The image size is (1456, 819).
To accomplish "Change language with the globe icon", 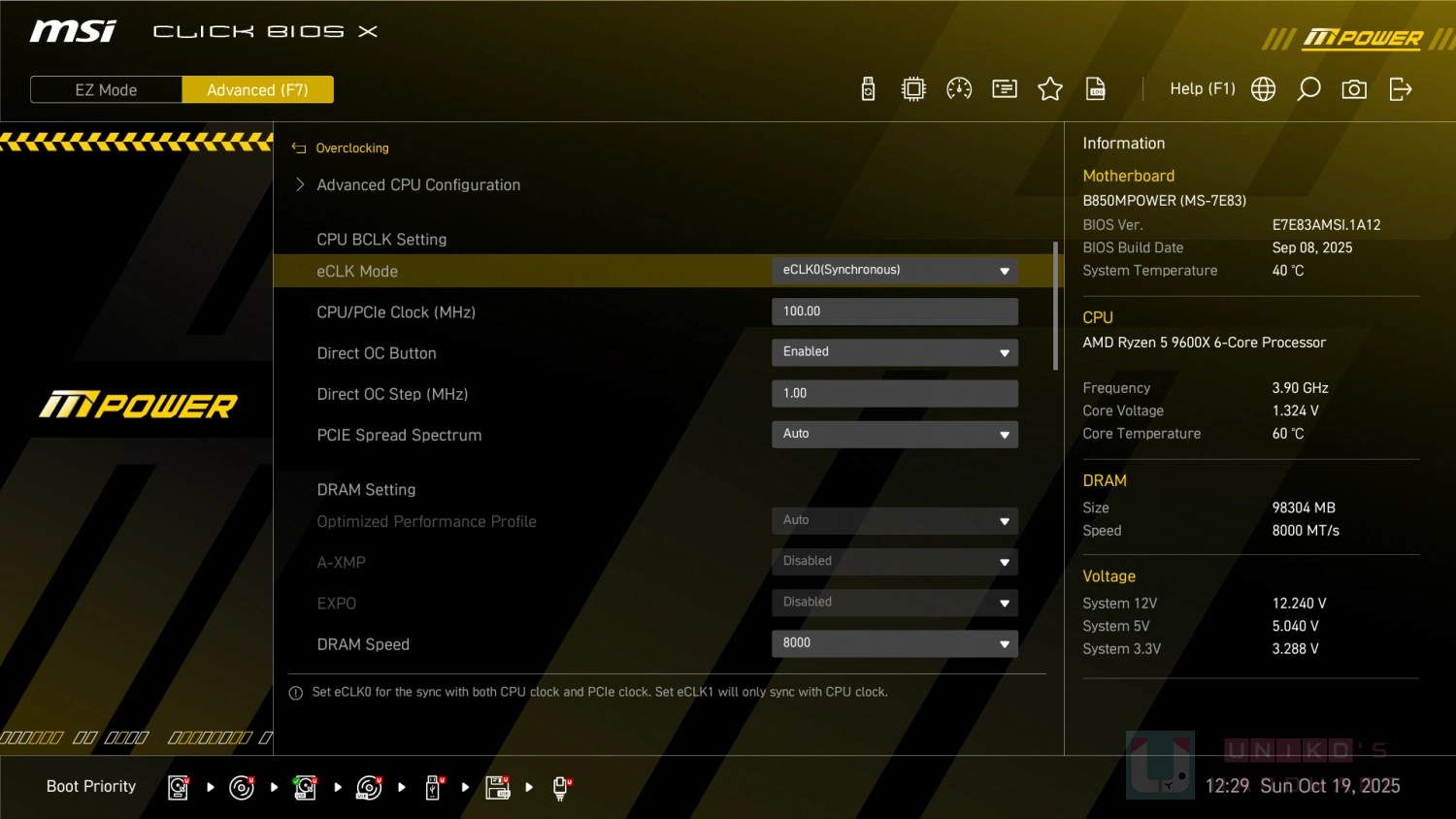I will (x=1263, y=89).
